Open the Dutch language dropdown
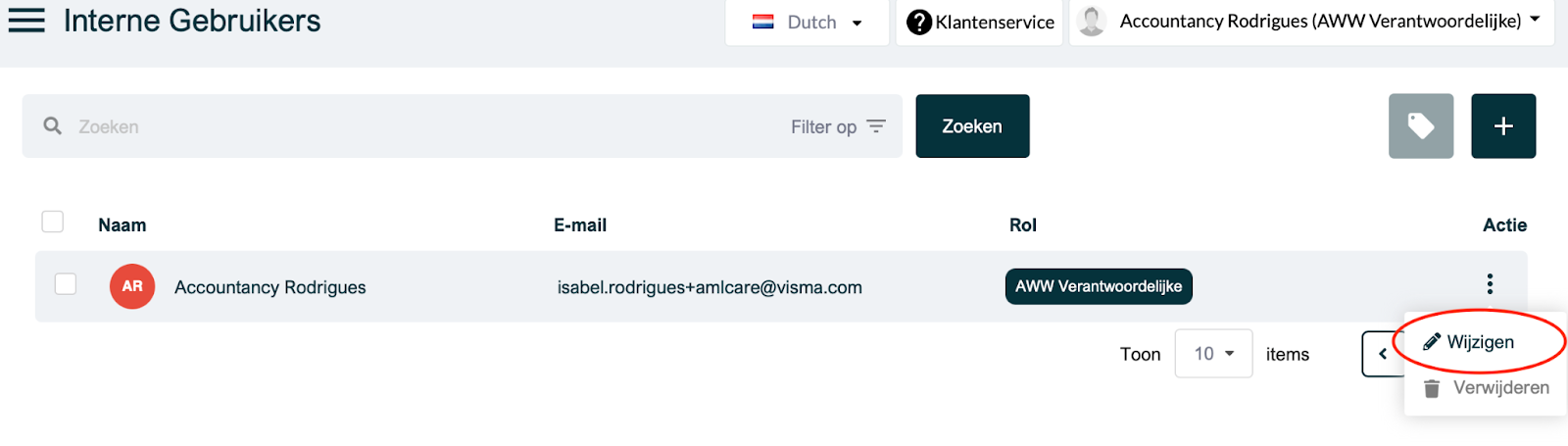The height and width of the screenshot is (446, 1568). coord(808,22)
